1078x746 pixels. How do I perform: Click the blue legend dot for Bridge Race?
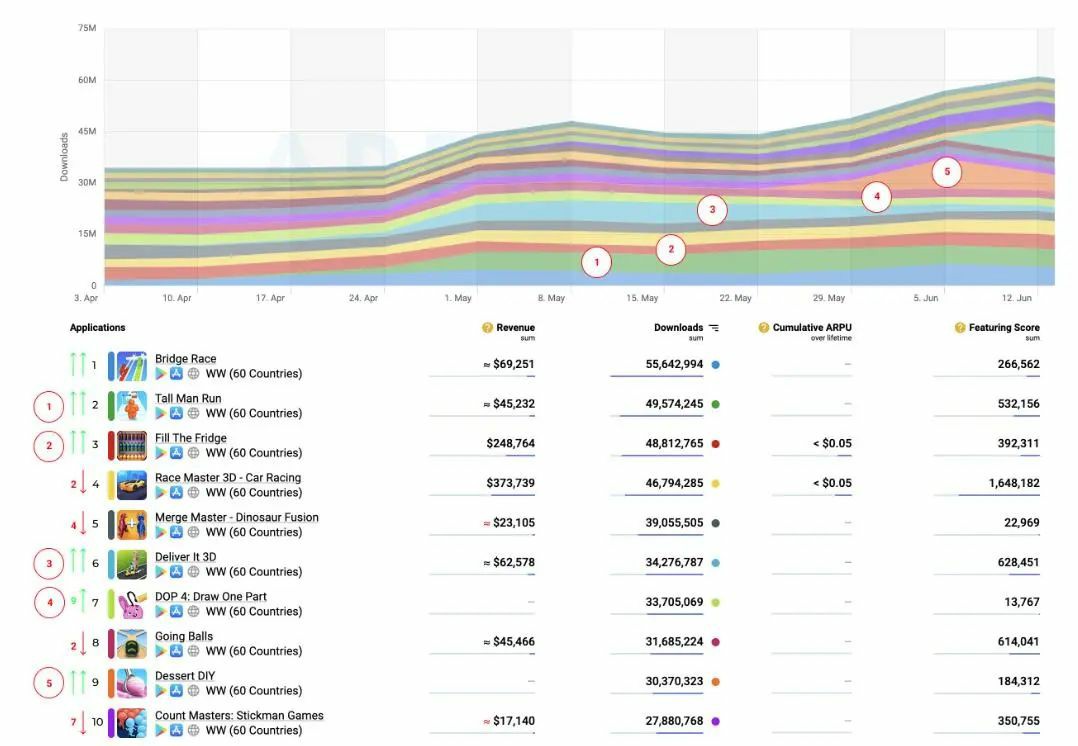(x=716, y=365)
